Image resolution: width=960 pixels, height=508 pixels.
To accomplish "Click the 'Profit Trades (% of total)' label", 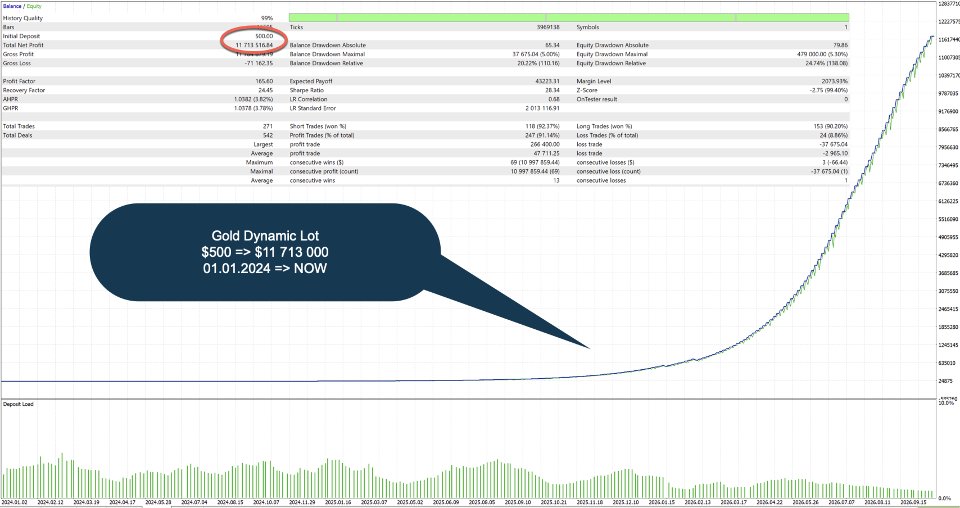I will pyautogui.click(x=322, y=135).
